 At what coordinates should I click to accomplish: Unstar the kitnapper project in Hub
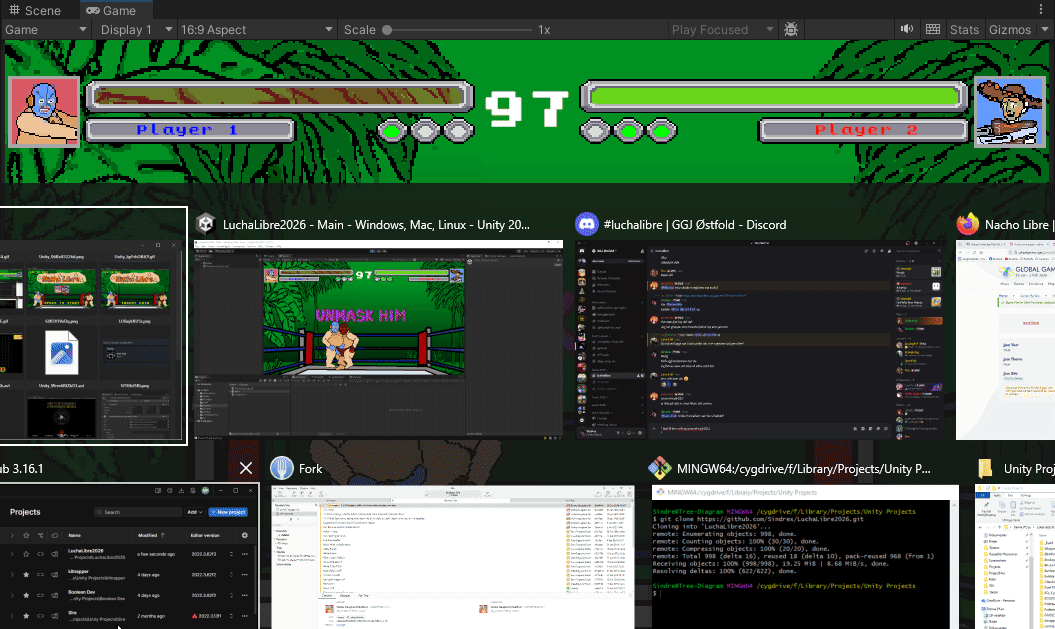click(26, 575)
